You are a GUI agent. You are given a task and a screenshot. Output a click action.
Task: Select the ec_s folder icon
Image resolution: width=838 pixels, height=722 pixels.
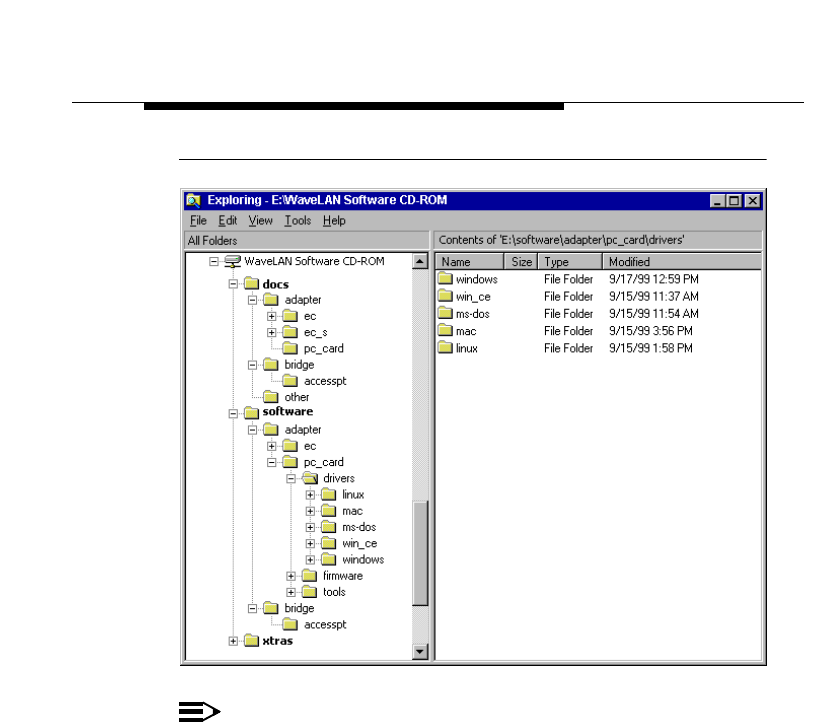(290, 332)
